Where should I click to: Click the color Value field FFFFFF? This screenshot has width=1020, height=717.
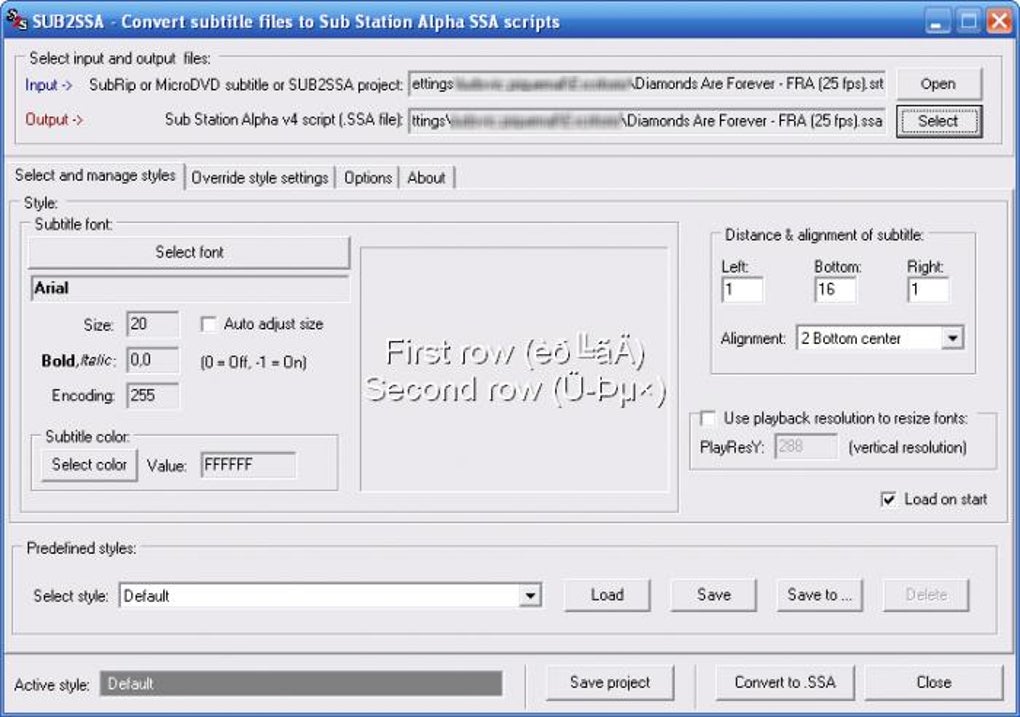click(x=248, y=465)
